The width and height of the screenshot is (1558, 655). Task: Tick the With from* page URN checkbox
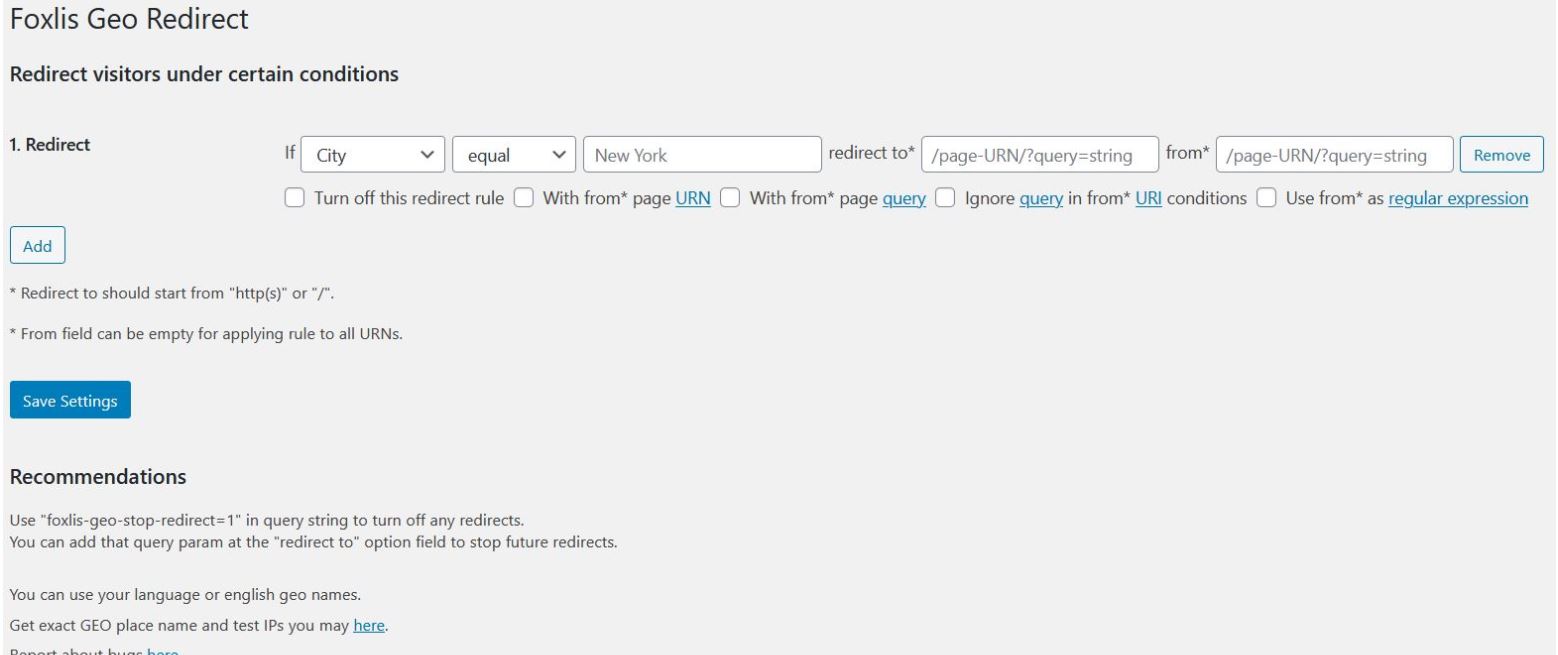tap(523, 198)
